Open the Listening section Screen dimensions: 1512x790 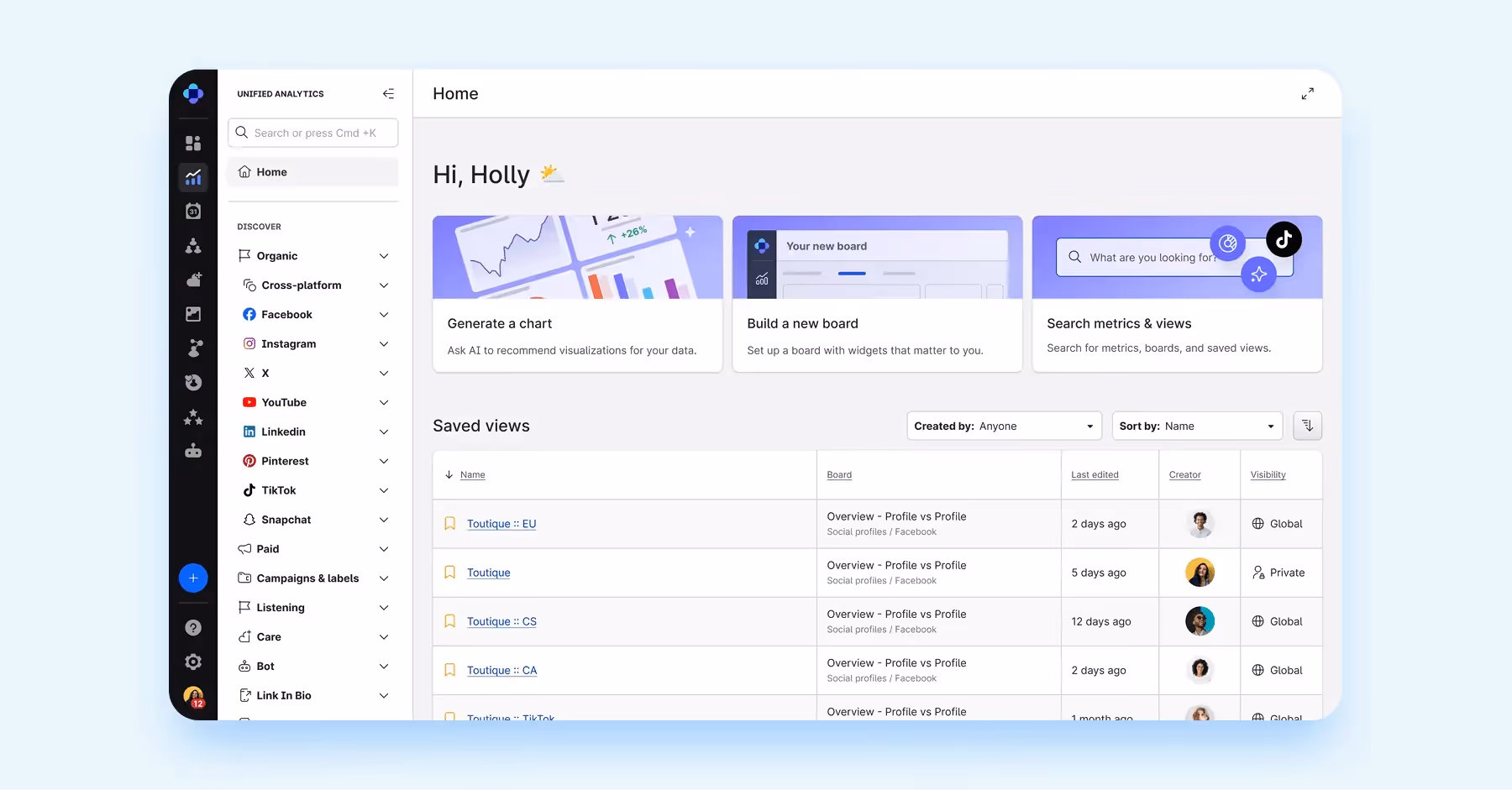click(x=312, y=607)
